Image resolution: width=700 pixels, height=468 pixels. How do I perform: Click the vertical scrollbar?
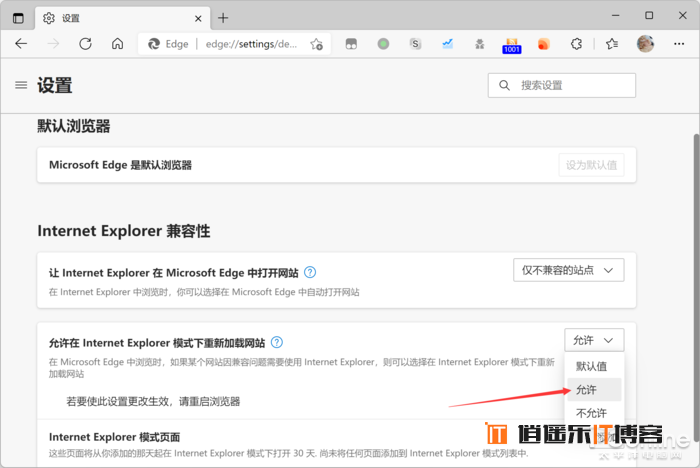(696, 286)
